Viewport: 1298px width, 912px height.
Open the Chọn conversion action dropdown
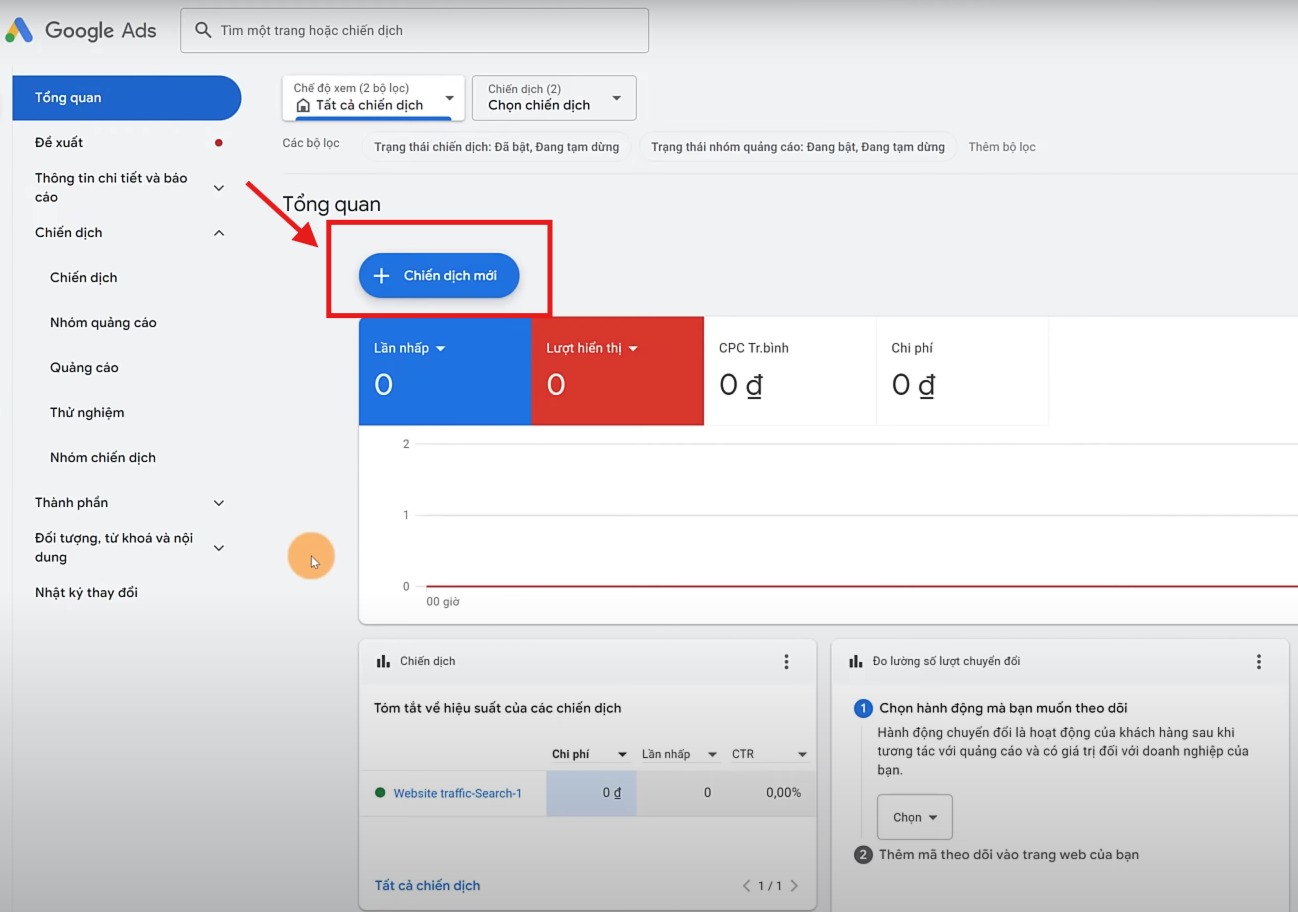point(913,816)
